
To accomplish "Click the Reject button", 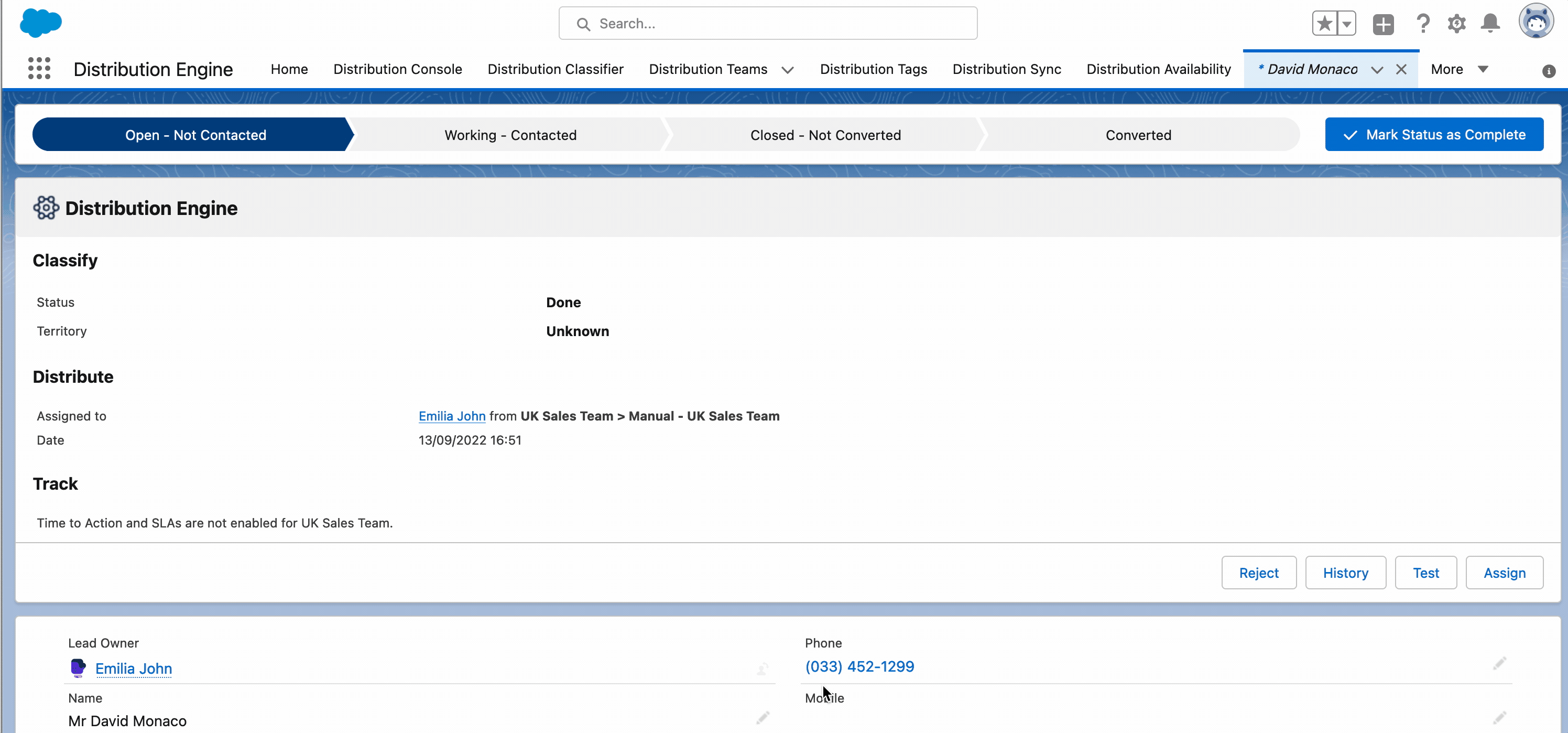I will point(1259,572).
